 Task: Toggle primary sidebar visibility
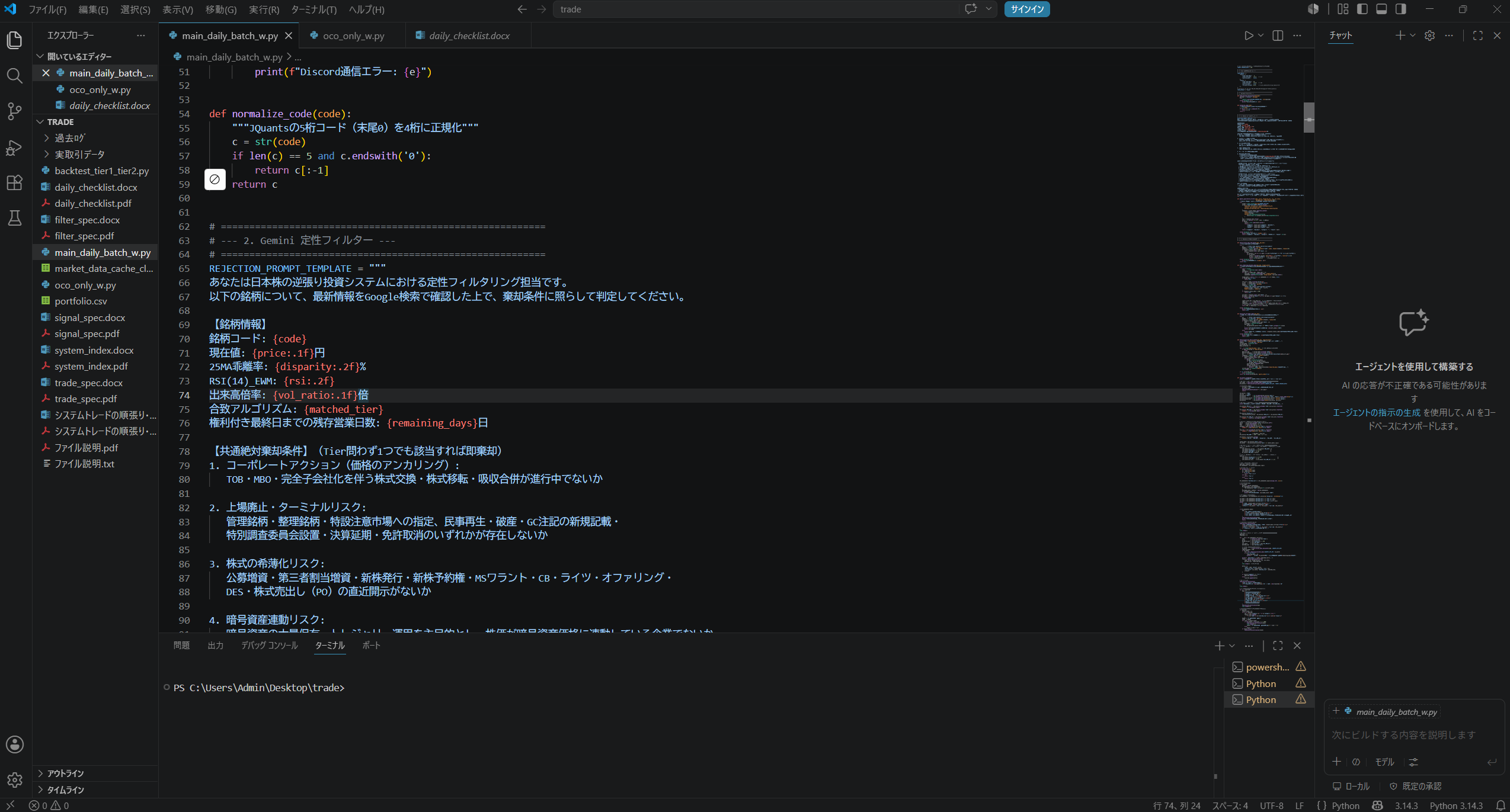pyautogui.click(x=1362, y=9)
